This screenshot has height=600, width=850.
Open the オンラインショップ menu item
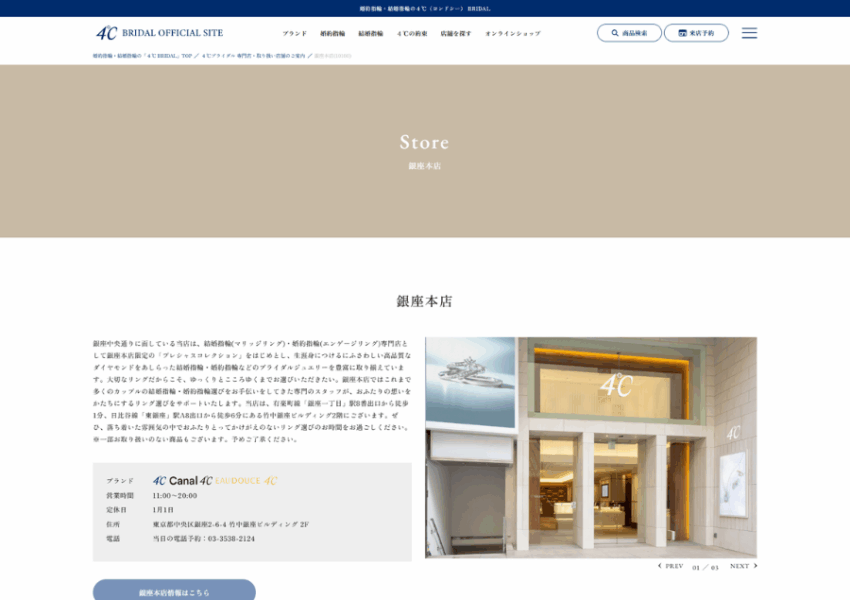(512, 33)
